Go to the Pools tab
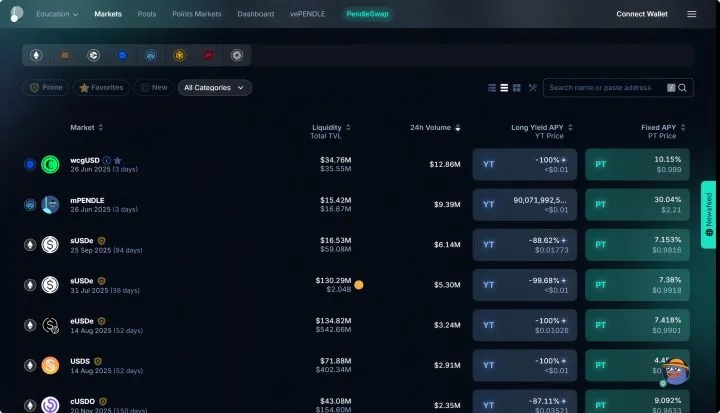This screenshot has height=413, width=720. click(x=146, y=14)
